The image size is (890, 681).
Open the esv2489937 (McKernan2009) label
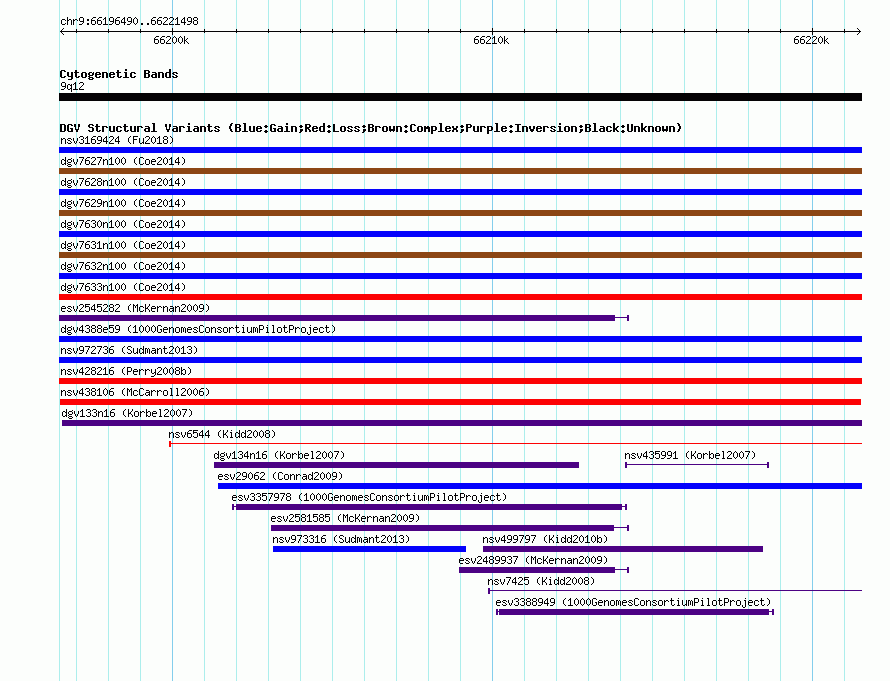tap(533, 560)
